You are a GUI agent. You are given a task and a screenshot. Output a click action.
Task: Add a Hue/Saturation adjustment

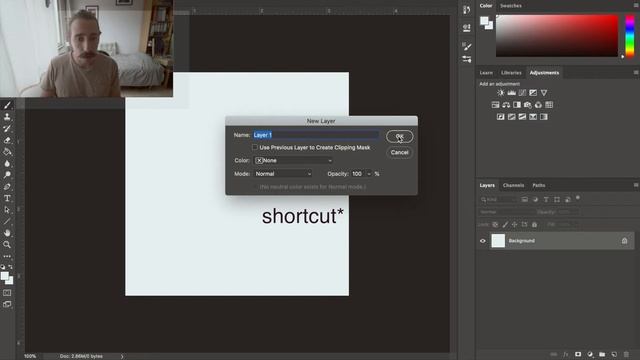(x=496, y=105)
